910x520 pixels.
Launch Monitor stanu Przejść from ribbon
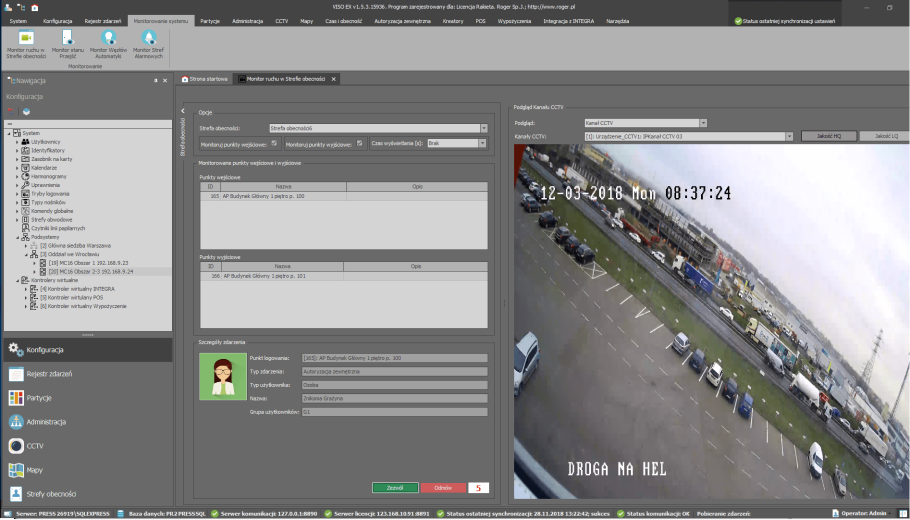[x=68, y=43]
